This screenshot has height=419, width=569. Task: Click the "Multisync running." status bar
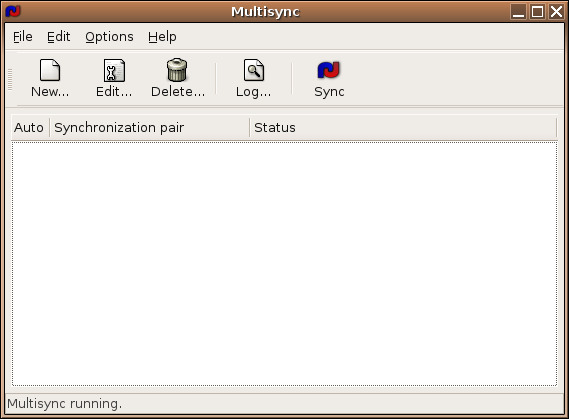pos(65,404)
